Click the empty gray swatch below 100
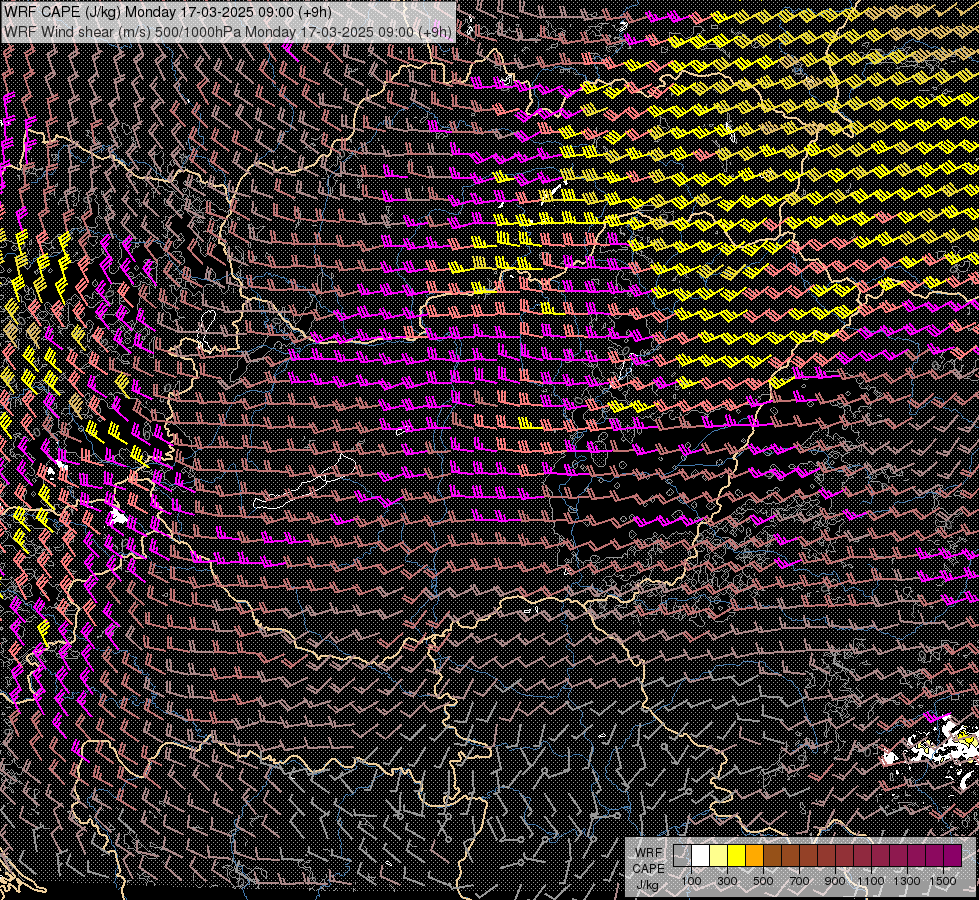 [x=682, y=855]
